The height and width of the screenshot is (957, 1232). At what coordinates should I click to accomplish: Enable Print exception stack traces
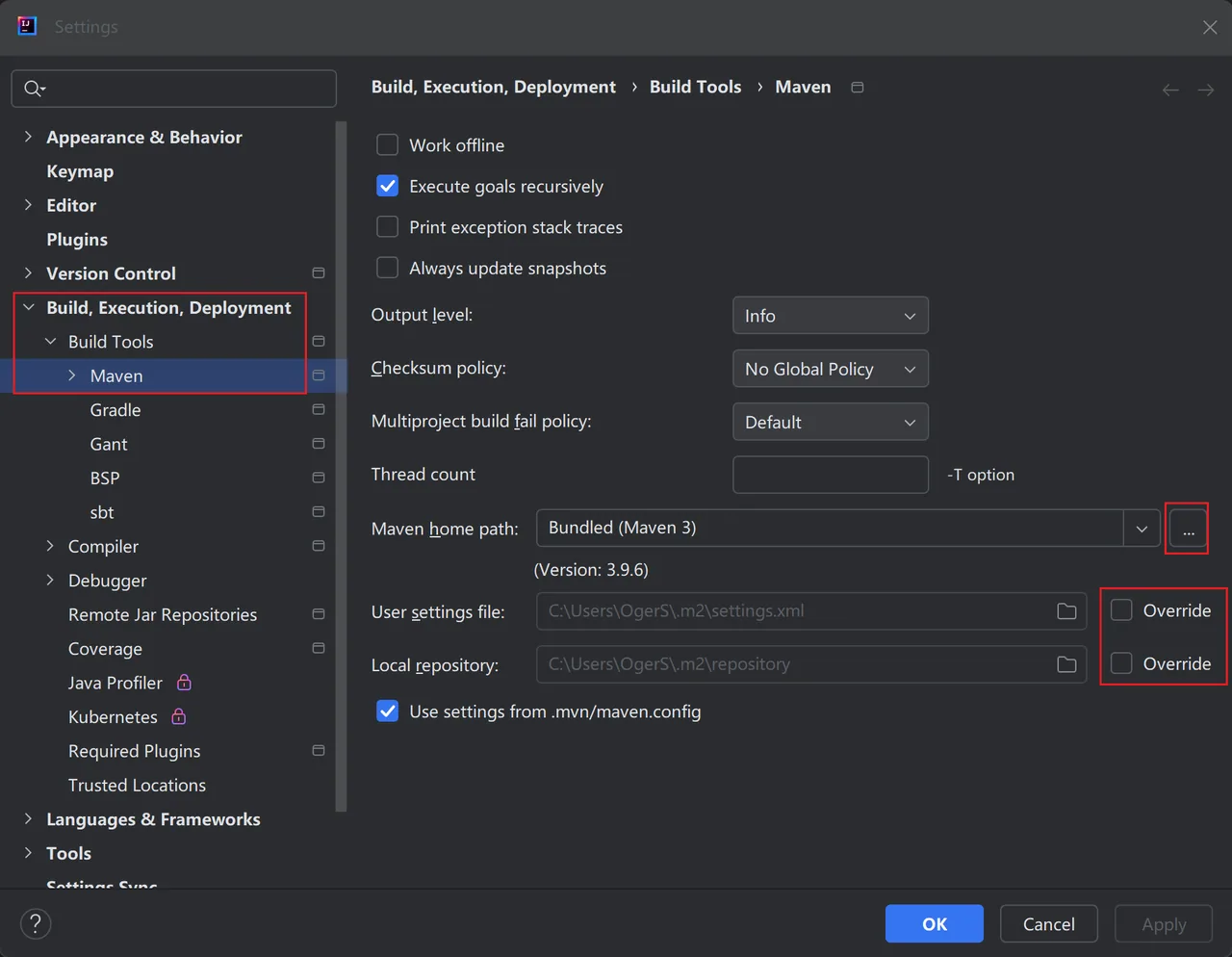tap(387, 227)
